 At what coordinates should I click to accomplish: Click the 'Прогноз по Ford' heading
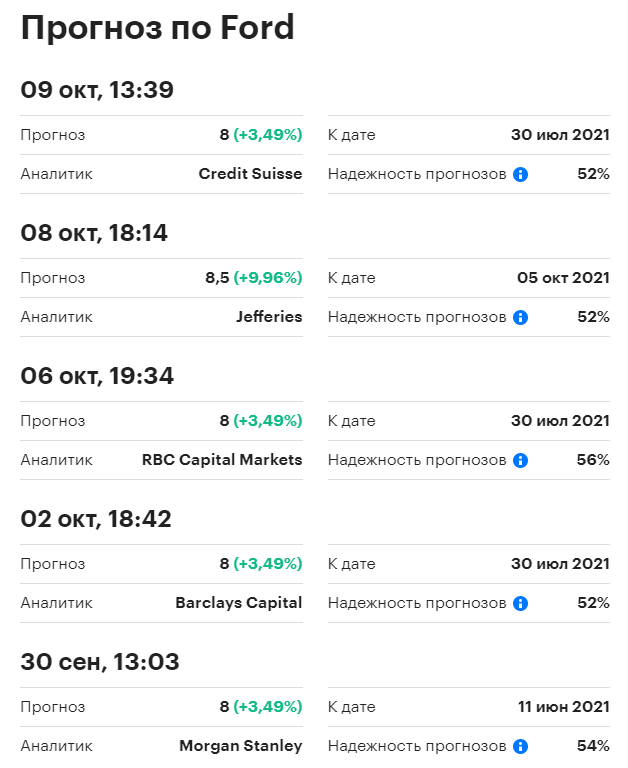(x=157, y=28)
